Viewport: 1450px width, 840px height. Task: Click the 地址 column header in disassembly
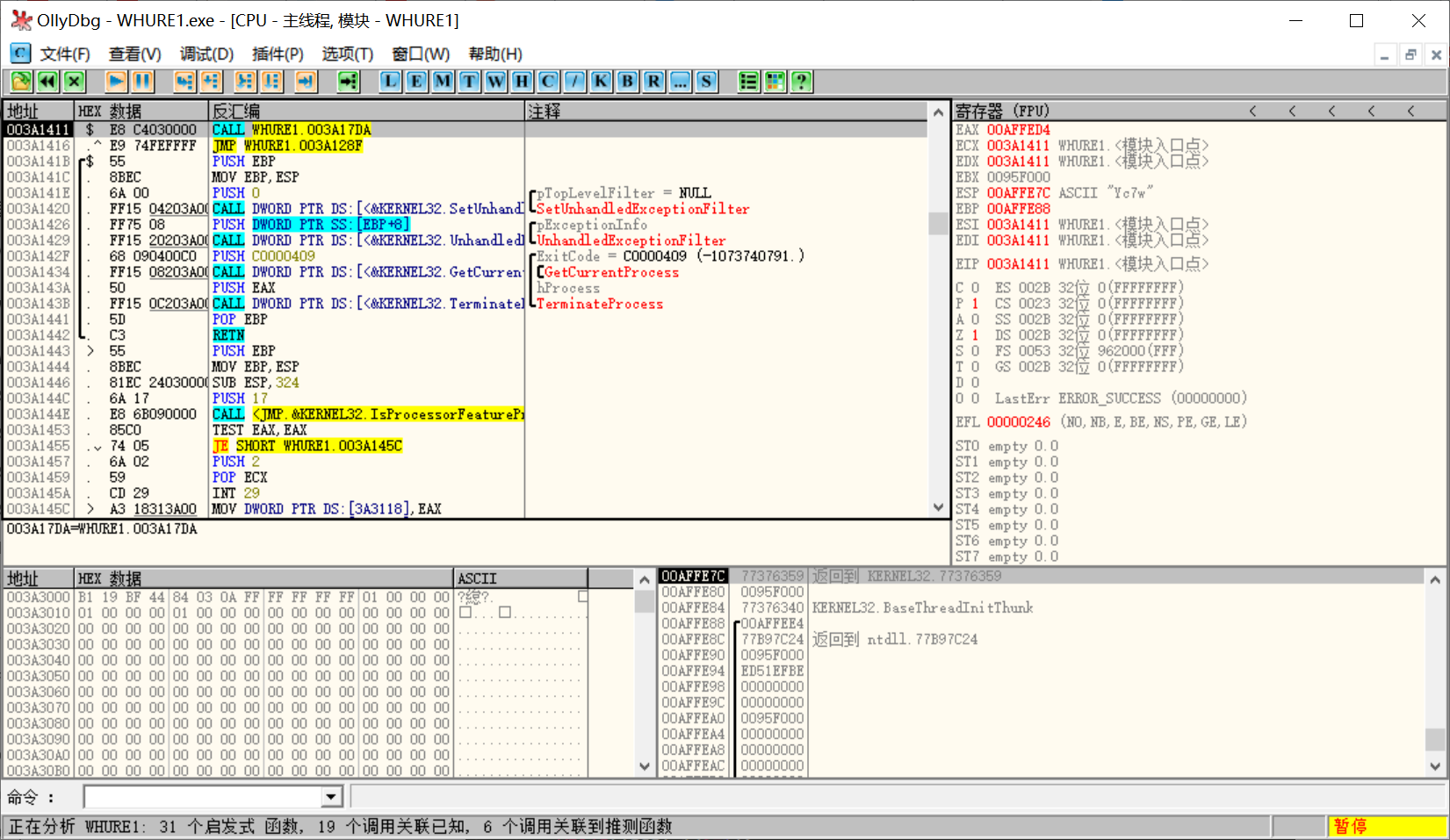38,111
